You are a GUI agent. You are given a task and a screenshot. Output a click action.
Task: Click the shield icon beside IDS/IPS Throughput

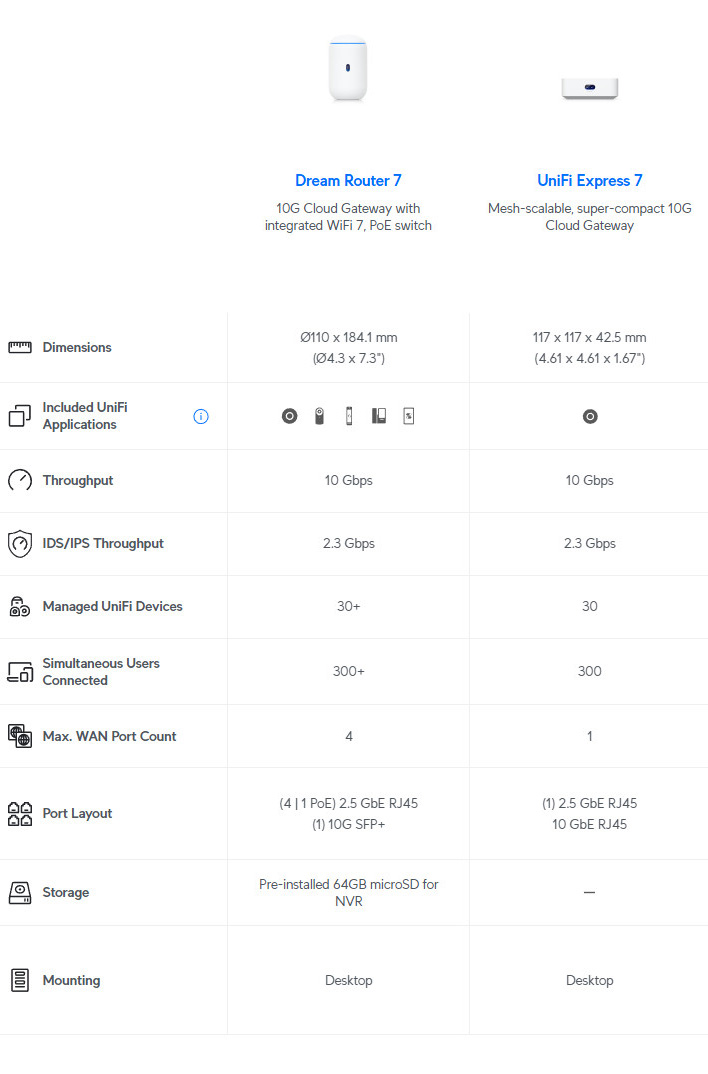click(20, 544)
